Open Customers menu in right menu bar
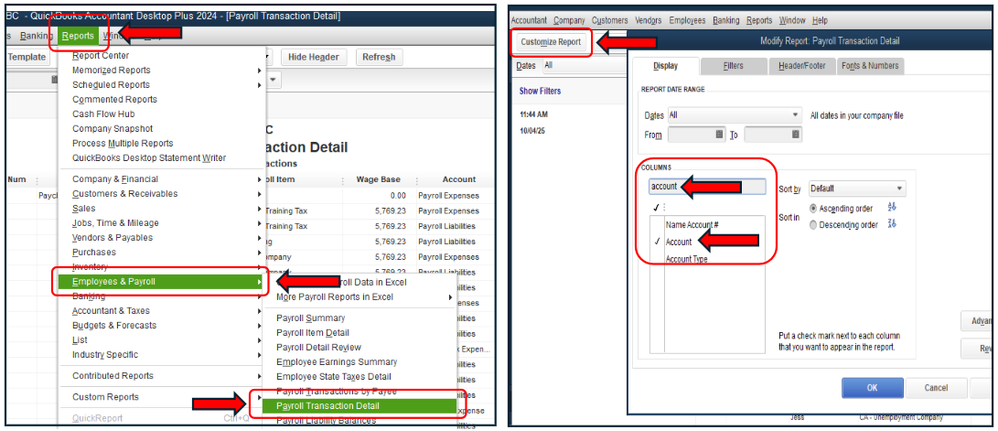 pos(610,20)
